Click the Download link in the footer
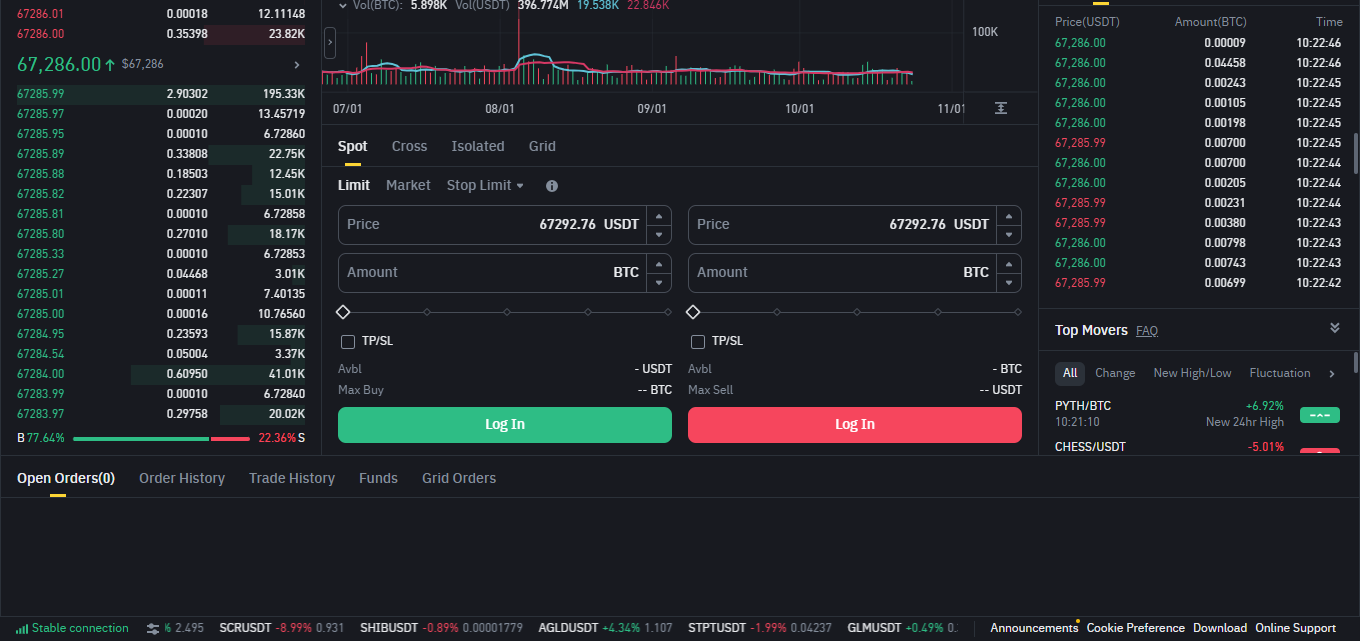 [1220, 628]
